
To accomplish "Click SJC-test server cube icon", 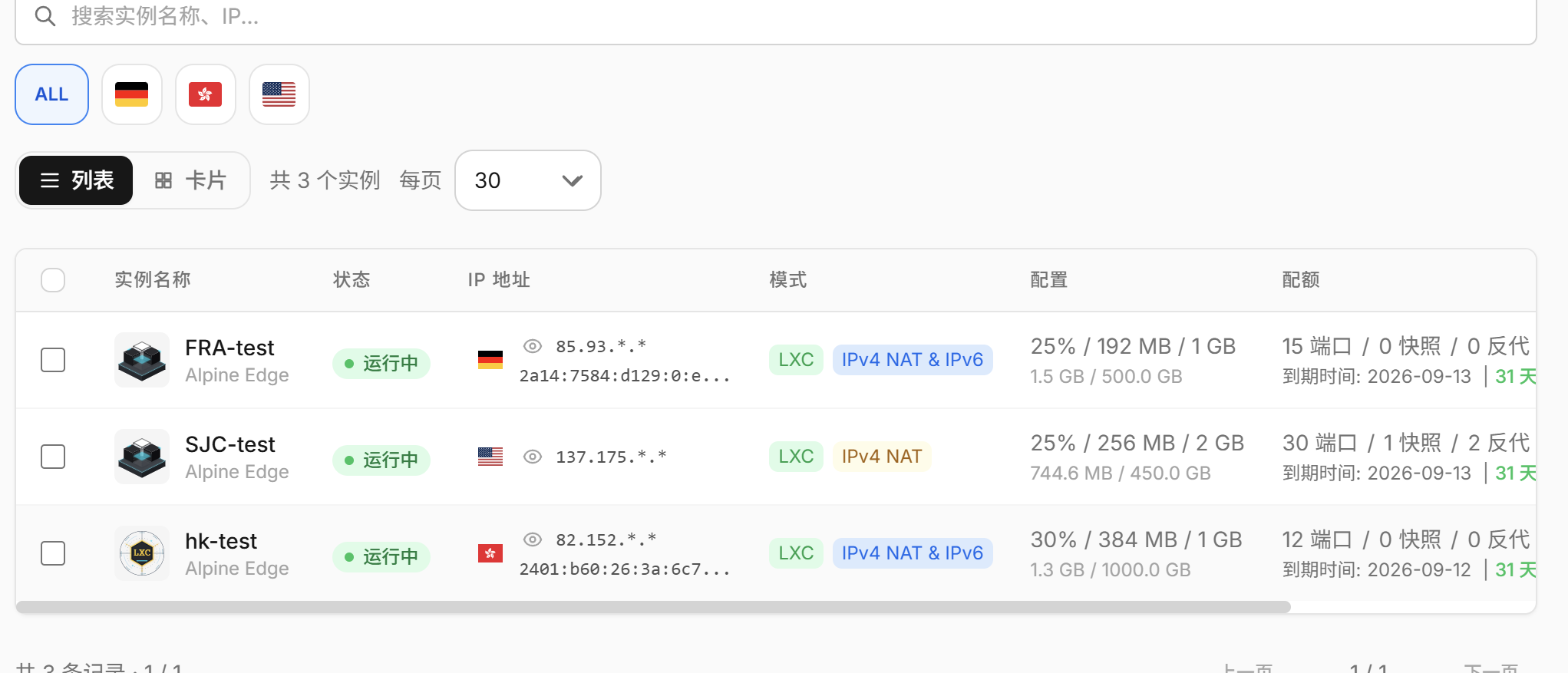I will point(142,457).
